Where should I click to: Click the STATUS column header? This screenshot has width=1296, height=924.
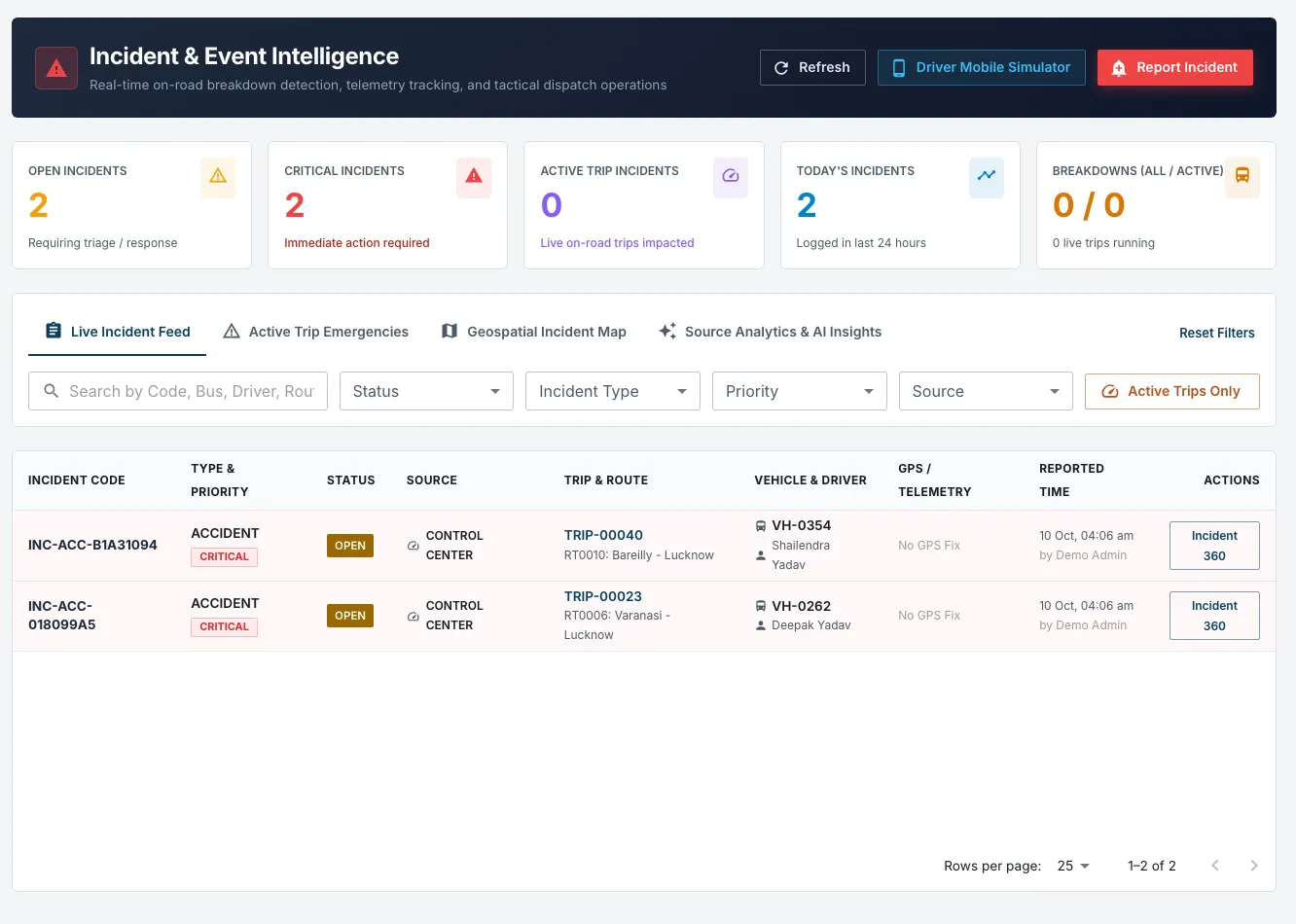coord(351,480)
